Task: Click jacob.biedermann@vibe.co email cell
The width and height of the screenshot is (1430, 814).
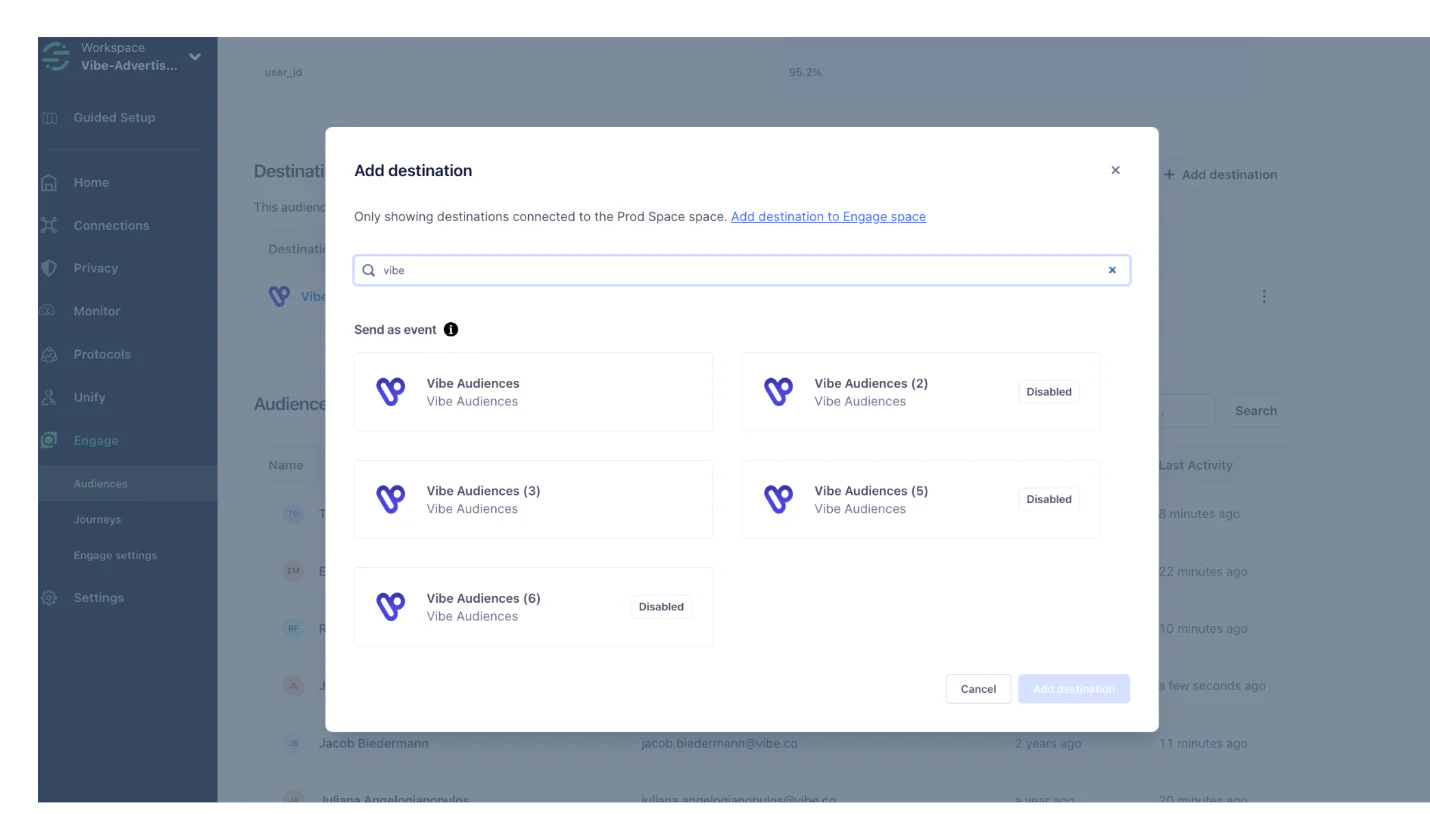Action: 719,744
